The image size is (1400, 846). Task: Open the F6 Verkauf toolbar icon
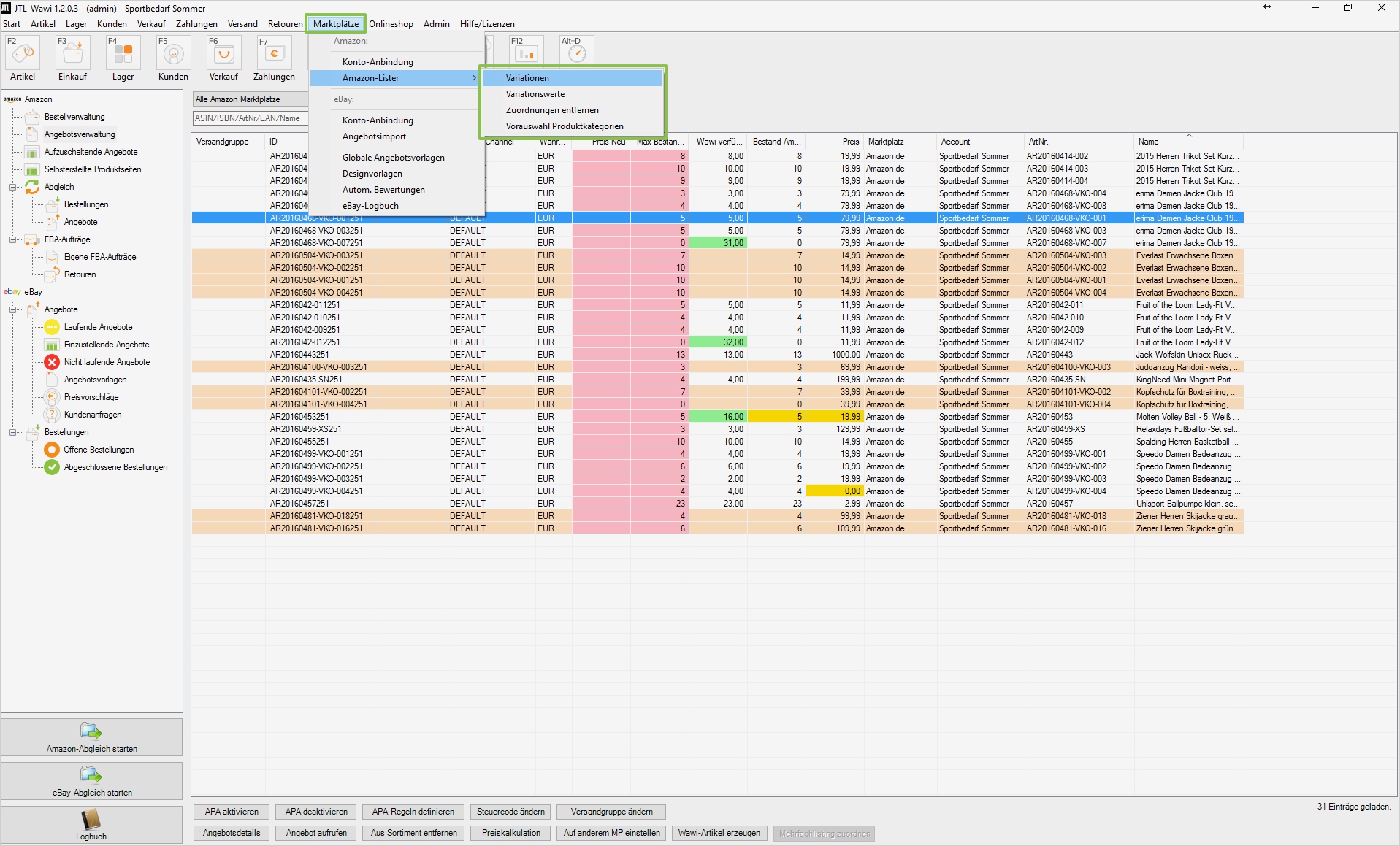224,54
